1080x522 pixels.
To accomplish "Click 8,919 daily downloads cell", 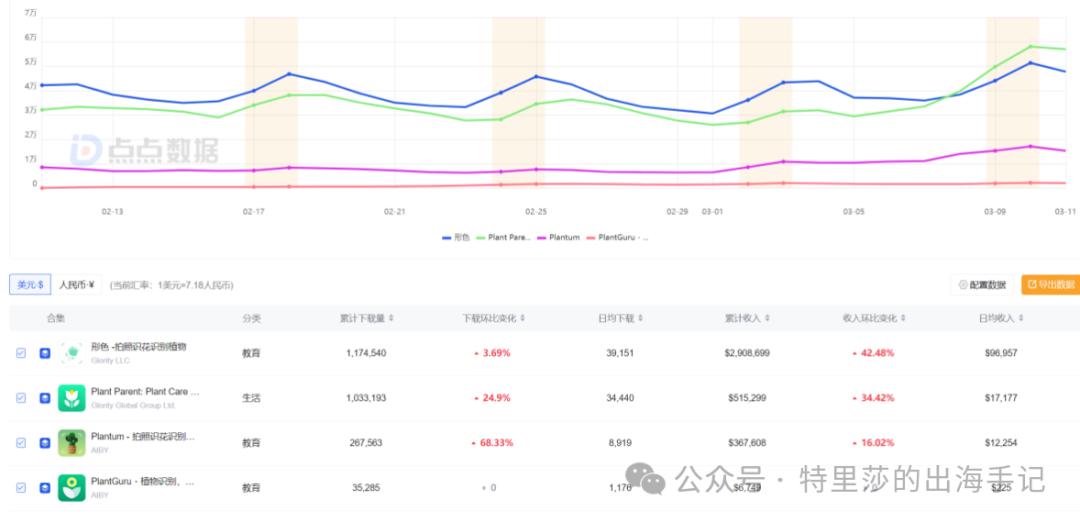I will (x=620, y=443).
